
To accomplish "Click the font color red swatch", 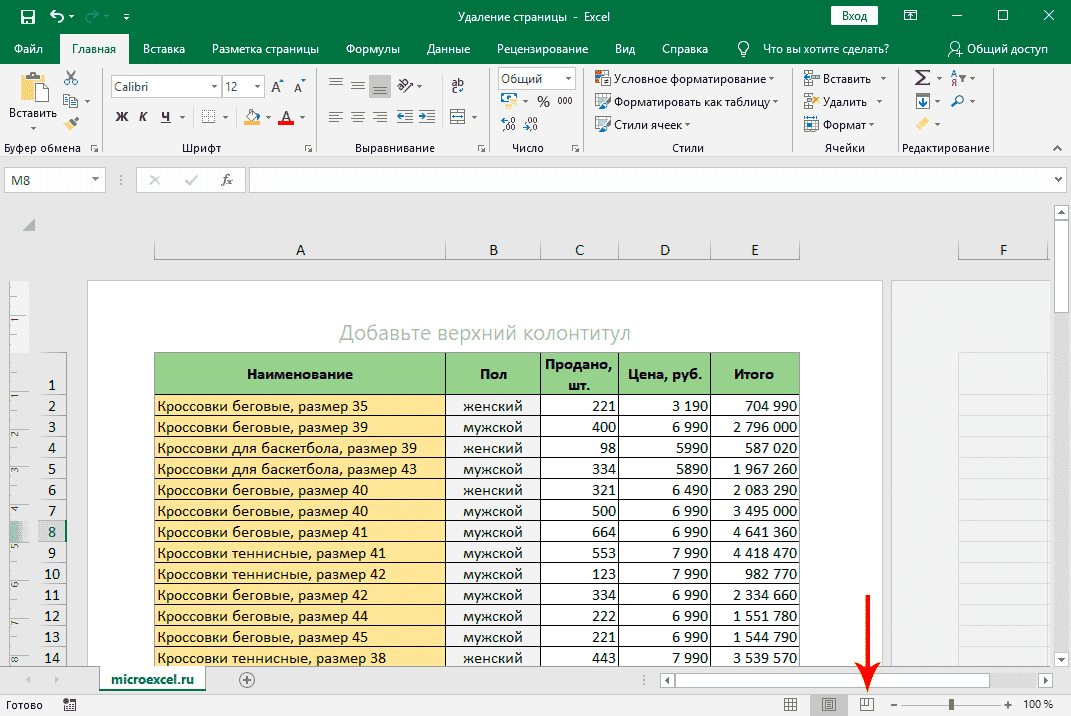I will pos(286,118).
